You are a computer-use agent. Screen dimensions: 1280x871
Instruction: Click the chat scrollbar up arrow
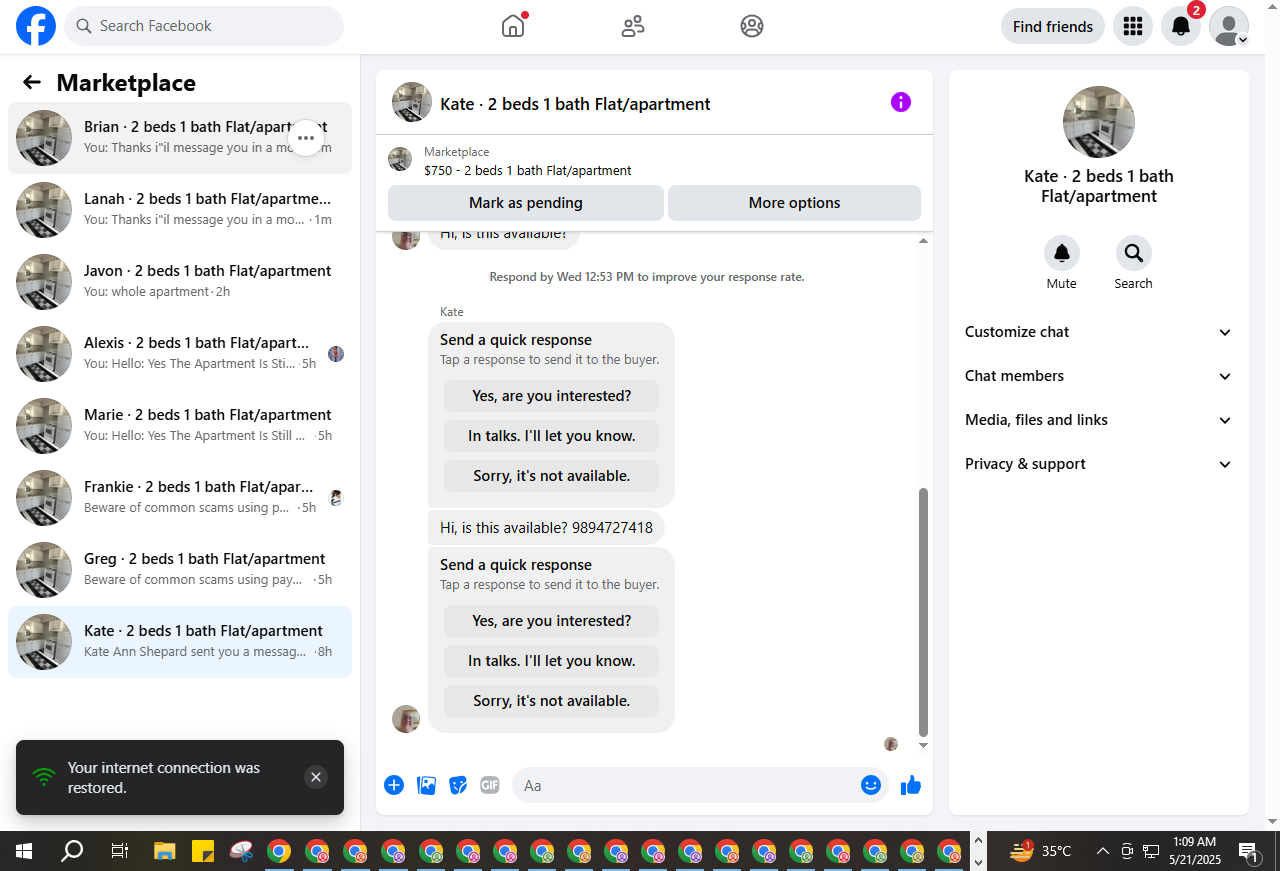[923, 240]
